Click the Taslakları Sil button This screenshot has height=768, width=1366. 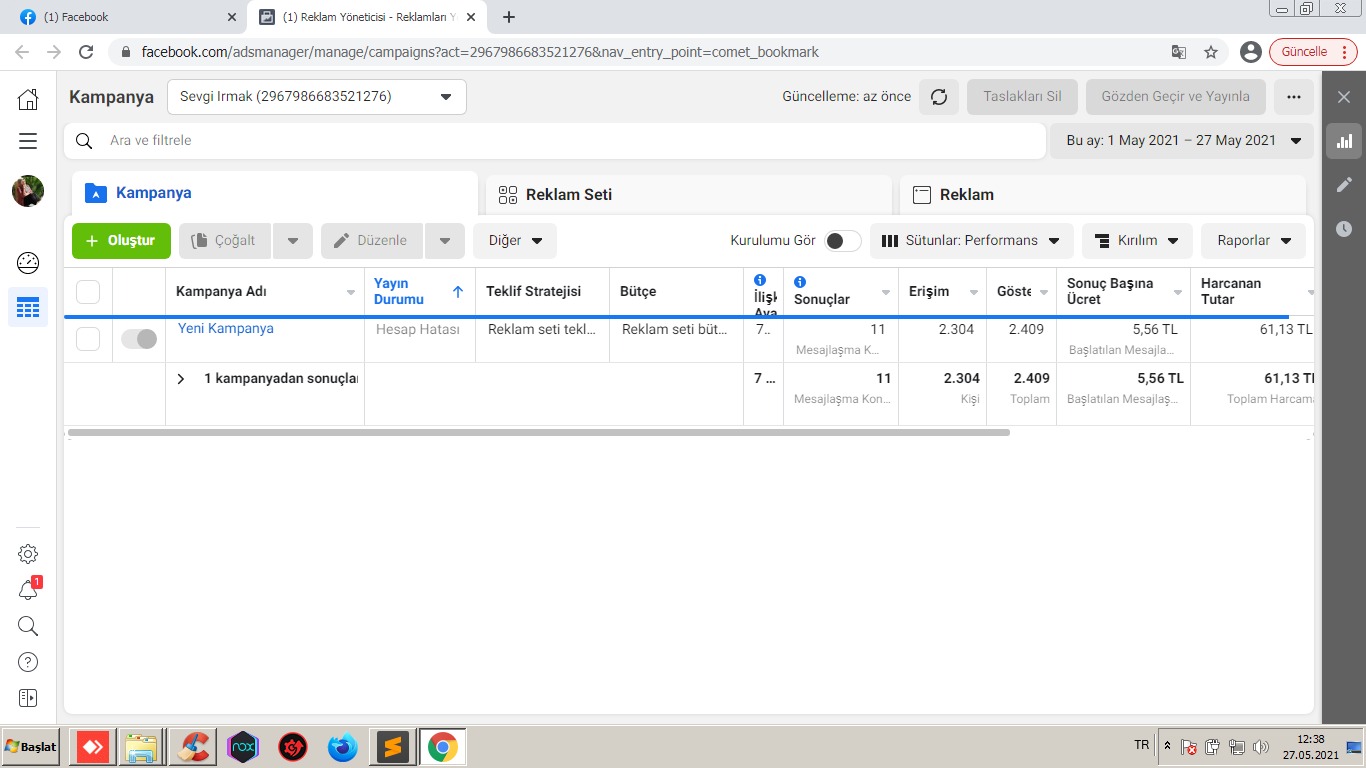pyautogui.click(x=1022, y=97)
